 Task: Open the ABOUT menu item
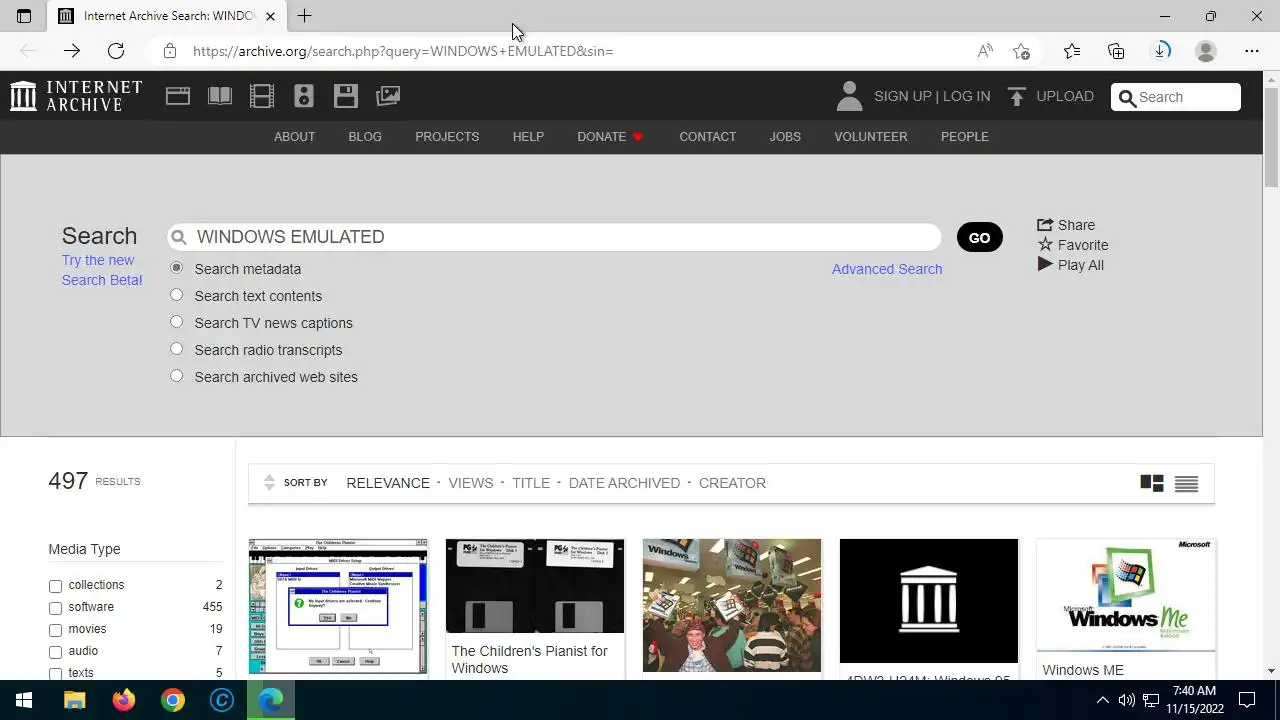[294, 136]
